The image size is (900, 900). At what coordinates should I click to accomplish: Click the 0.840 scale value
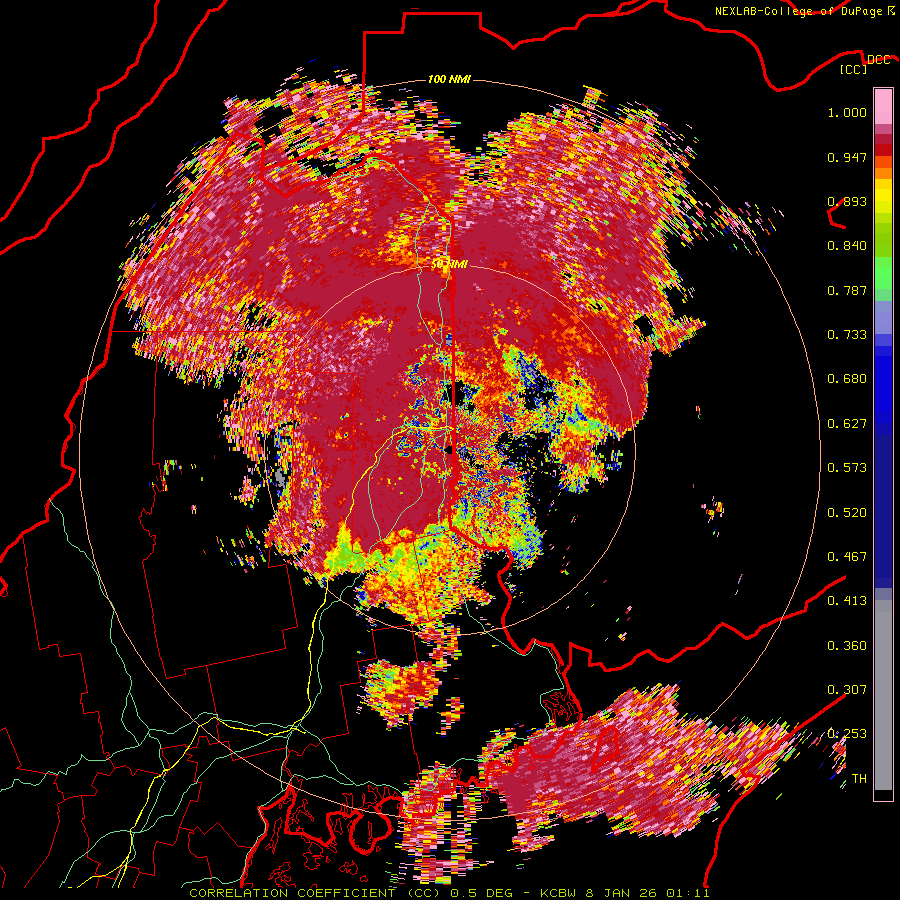(x=847, y=246)
